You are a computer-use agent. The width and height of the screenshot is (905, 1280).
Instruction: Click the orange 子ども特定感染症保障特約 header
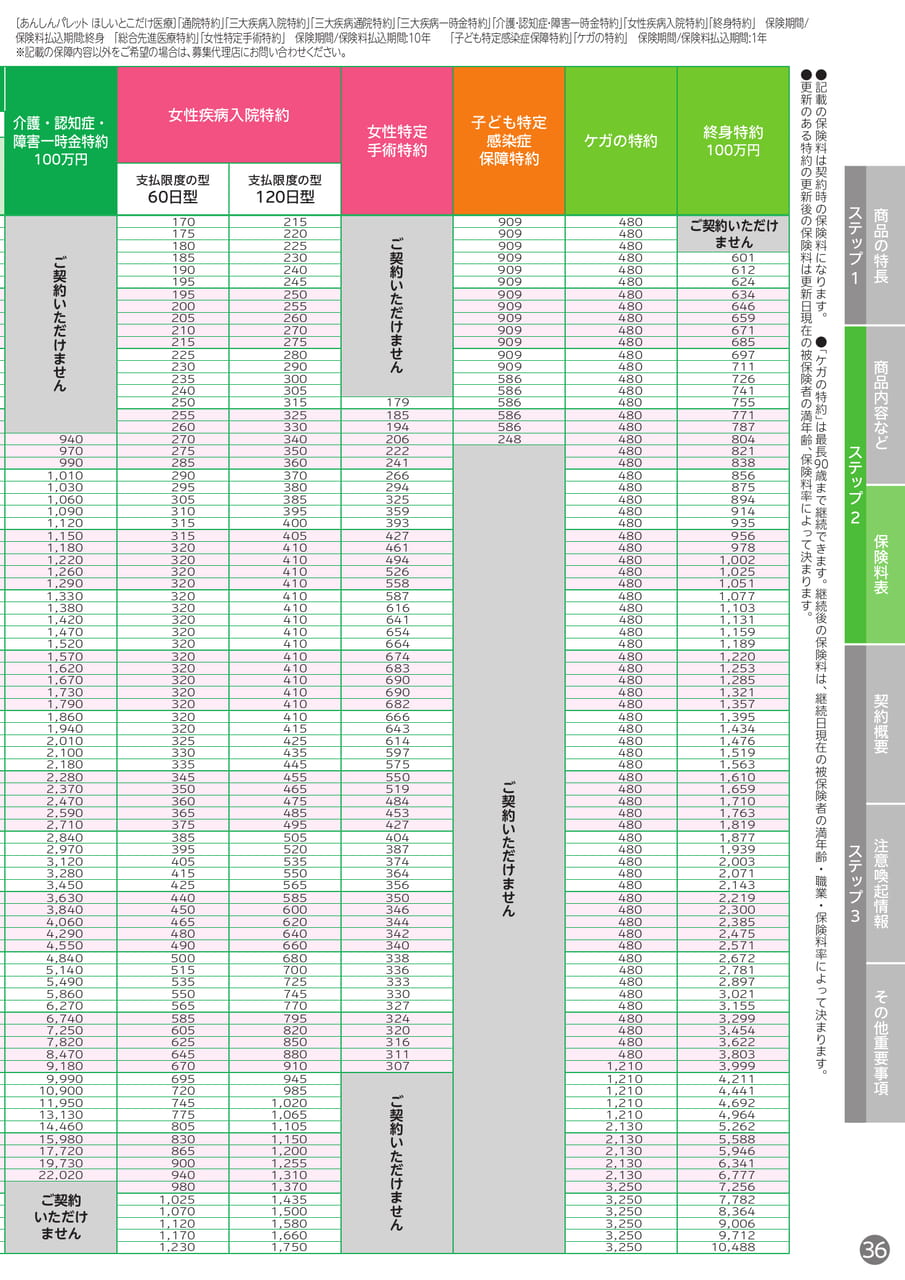509,141
